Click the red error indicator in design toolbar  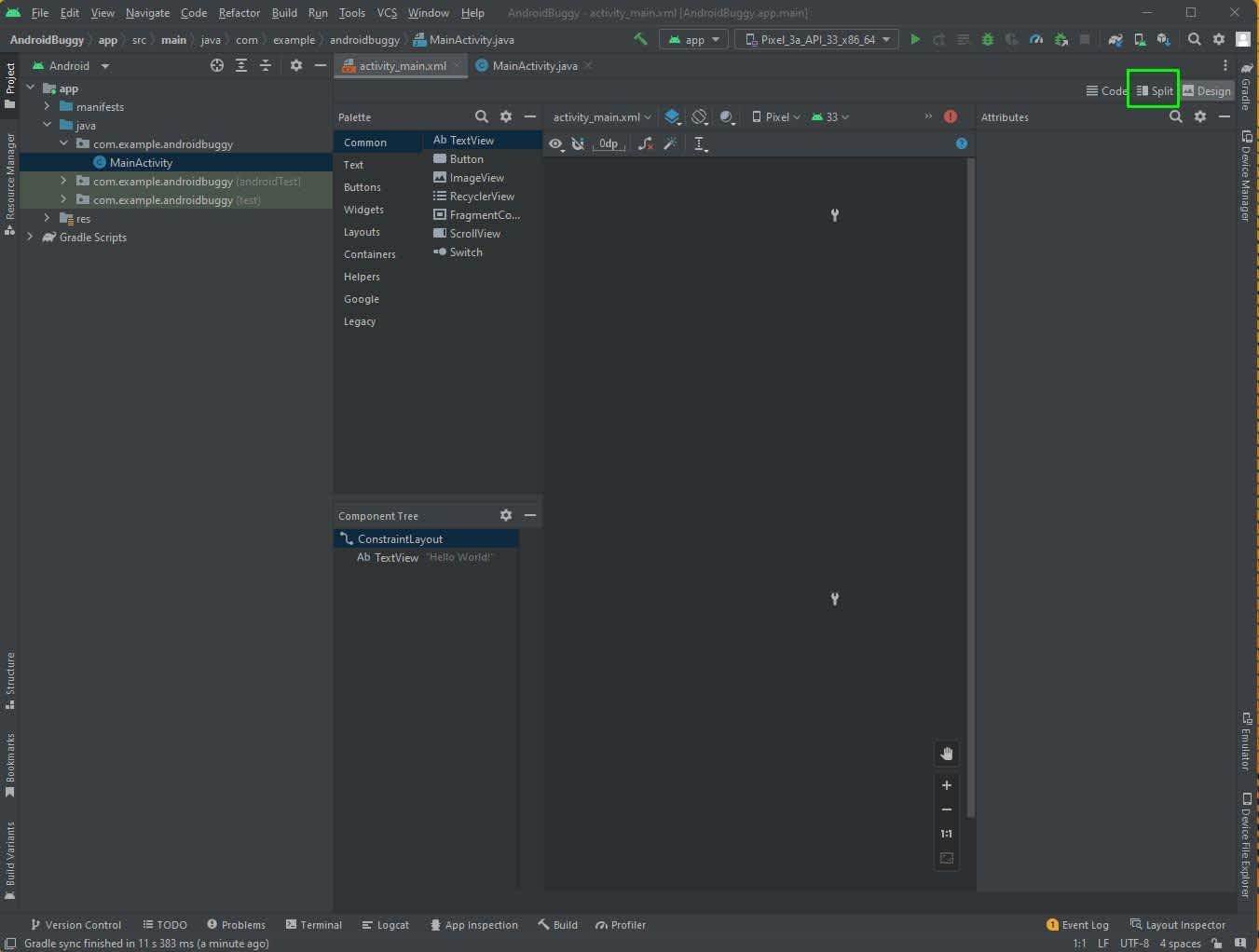951,116
